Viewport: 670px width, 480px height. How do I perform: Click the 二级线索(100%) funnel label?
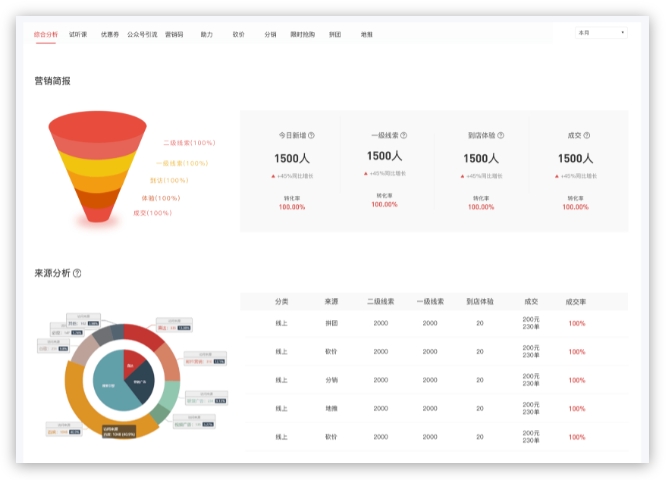point(189,143)
